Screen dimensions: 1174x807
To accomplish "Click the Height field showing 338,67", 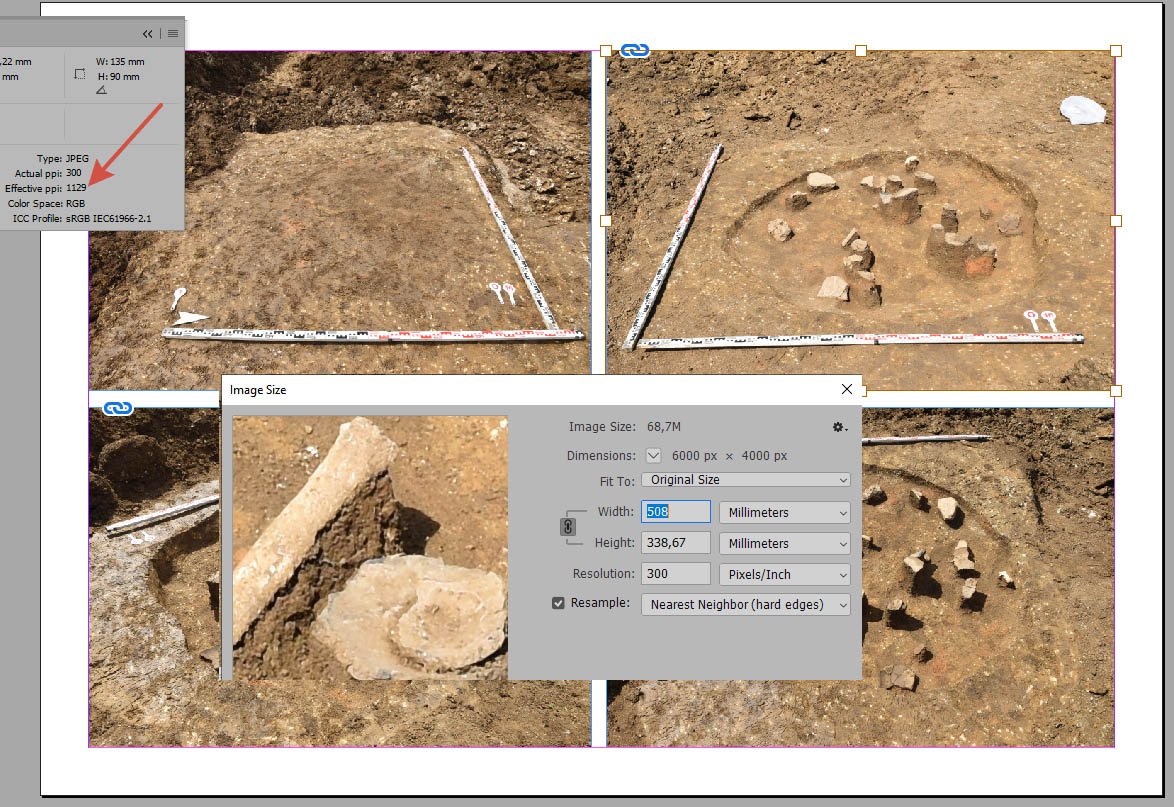I will (675, 543).
